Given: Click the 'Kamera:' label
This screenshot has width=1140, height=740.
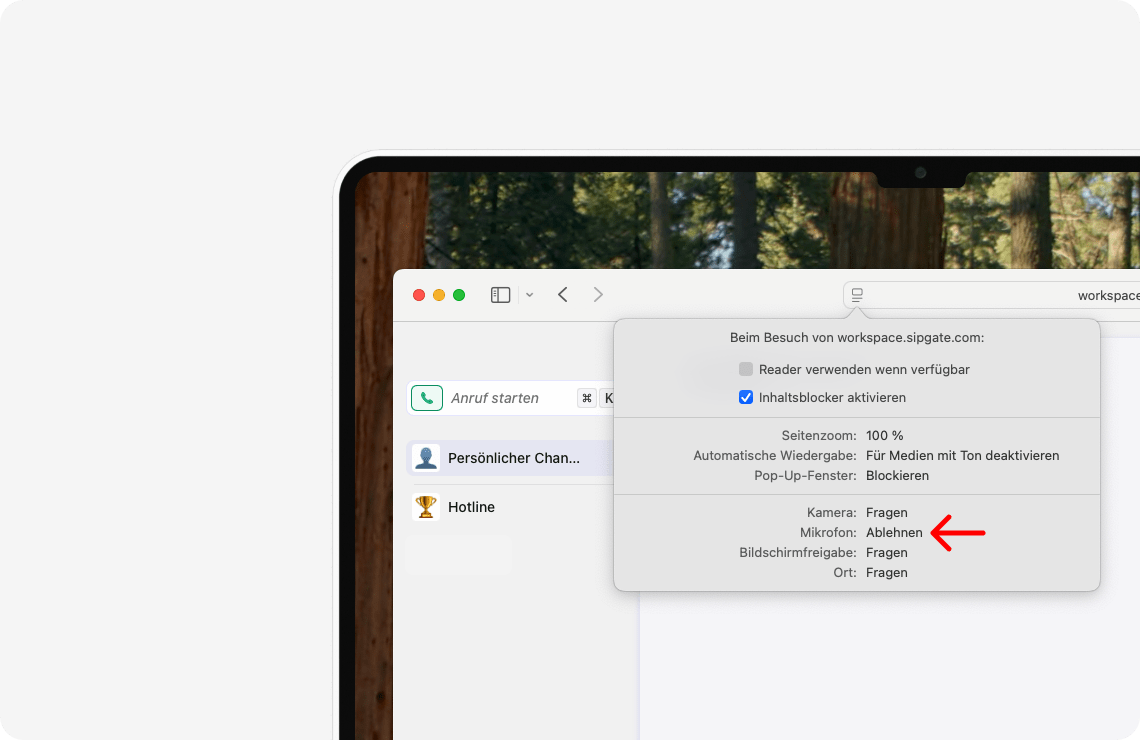Looking at the screenshot, I should tap(832, 512).
